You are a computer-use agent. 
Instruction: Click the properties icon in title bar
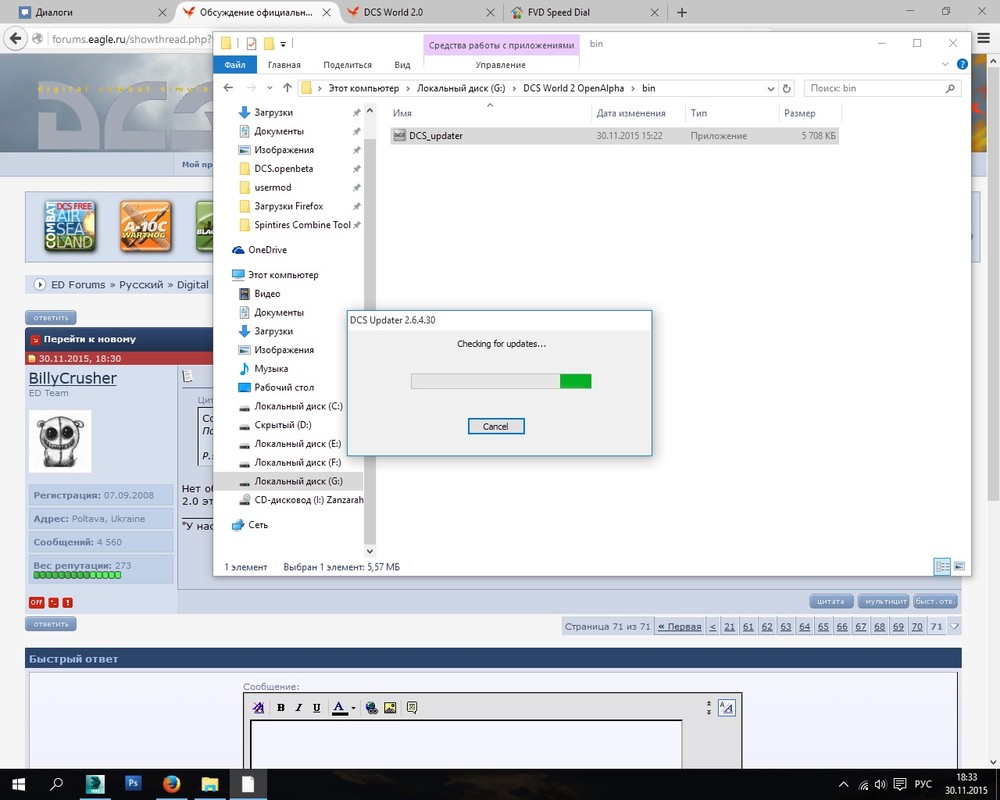[251, 43]
